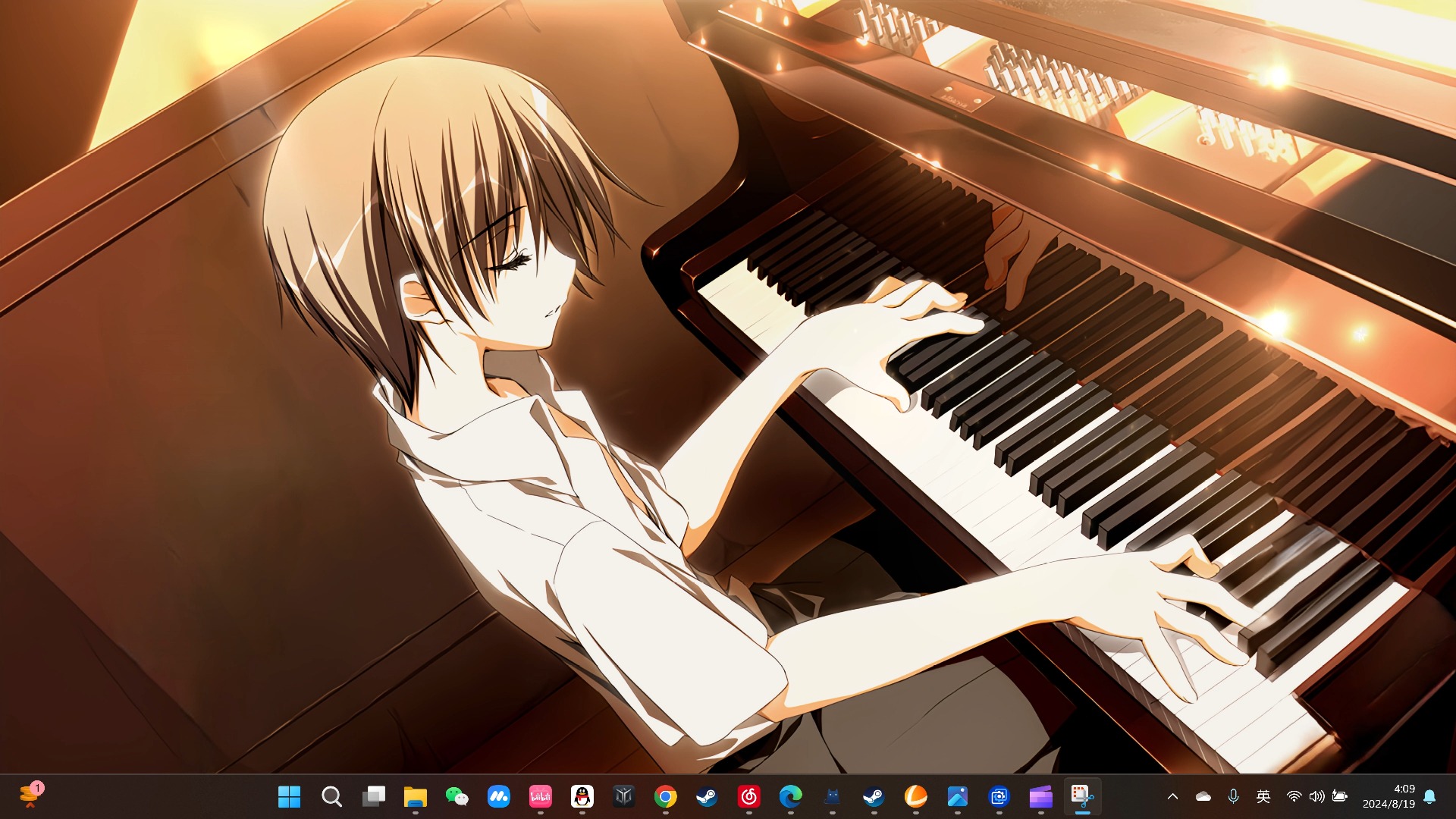1456x819 pixels.
Task: Switch input method via 英 indicator
Action: click(x=1263, y=796)
